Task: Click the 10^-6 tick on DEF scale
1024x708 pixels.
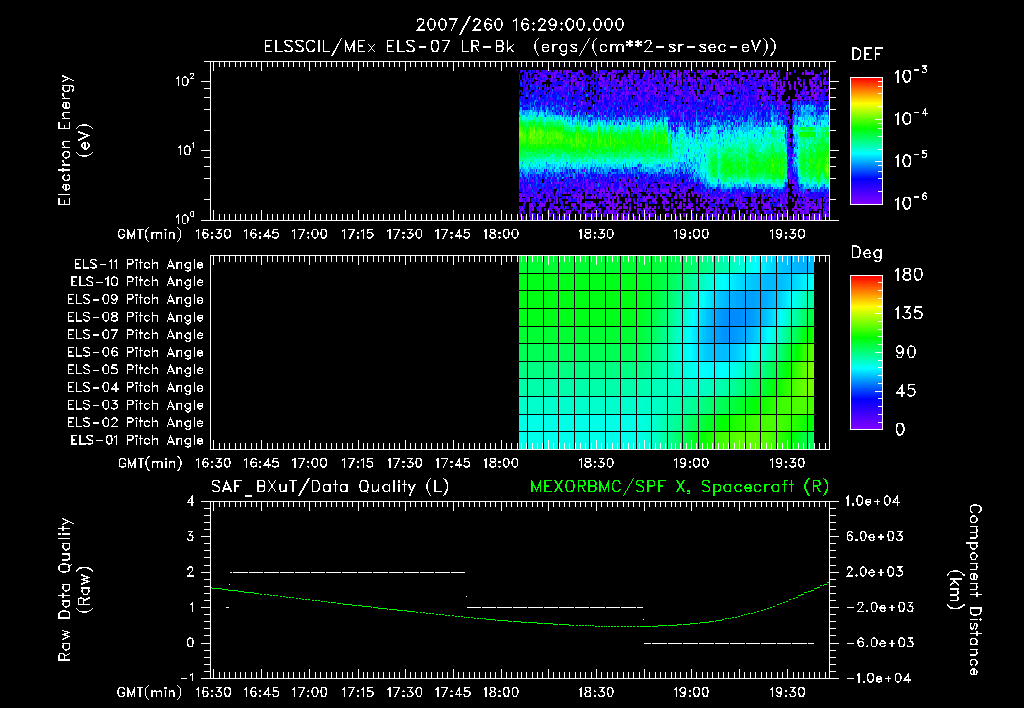Action: click(x=910, y=202)
